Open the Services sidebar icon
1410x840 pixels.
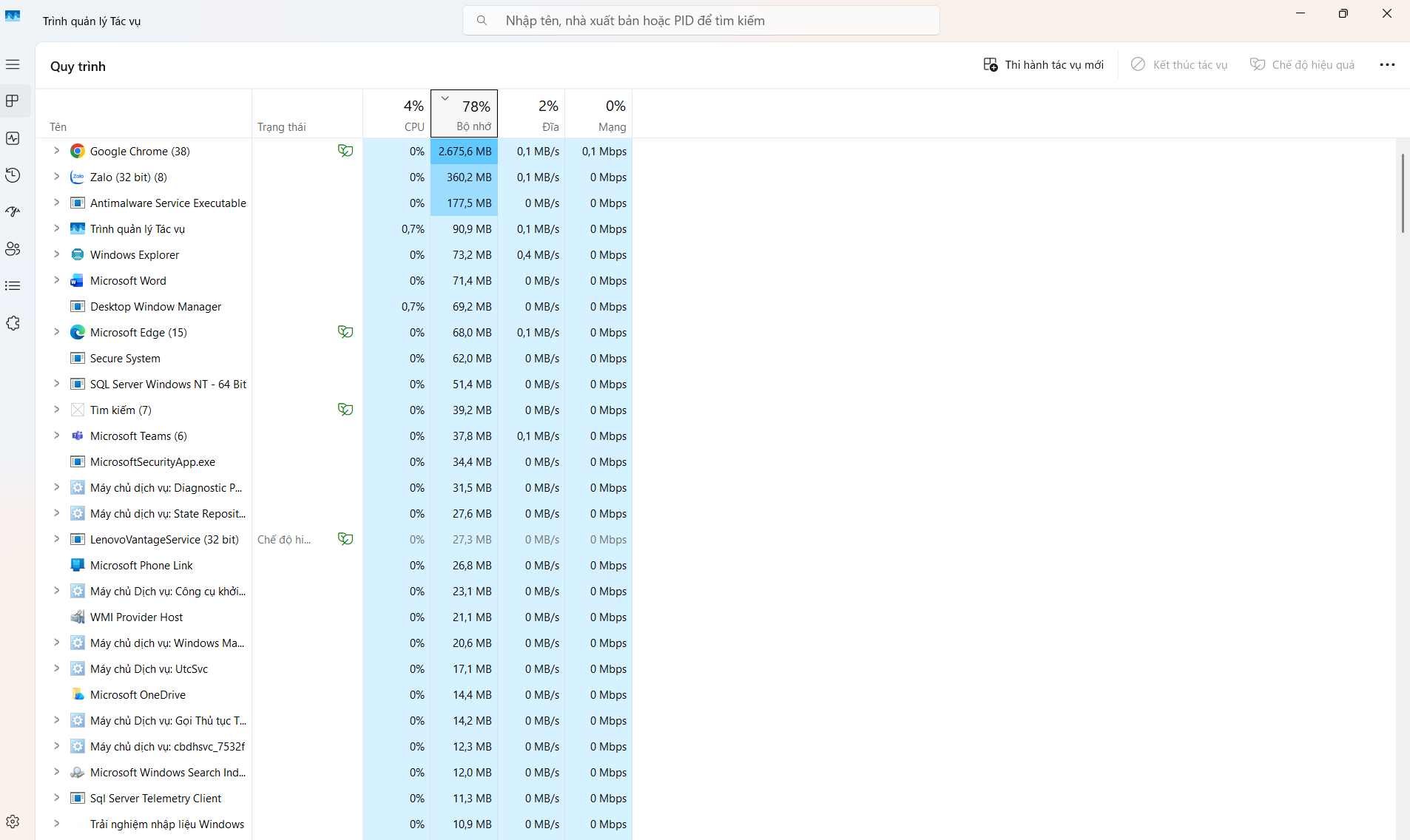click(13, 323)
